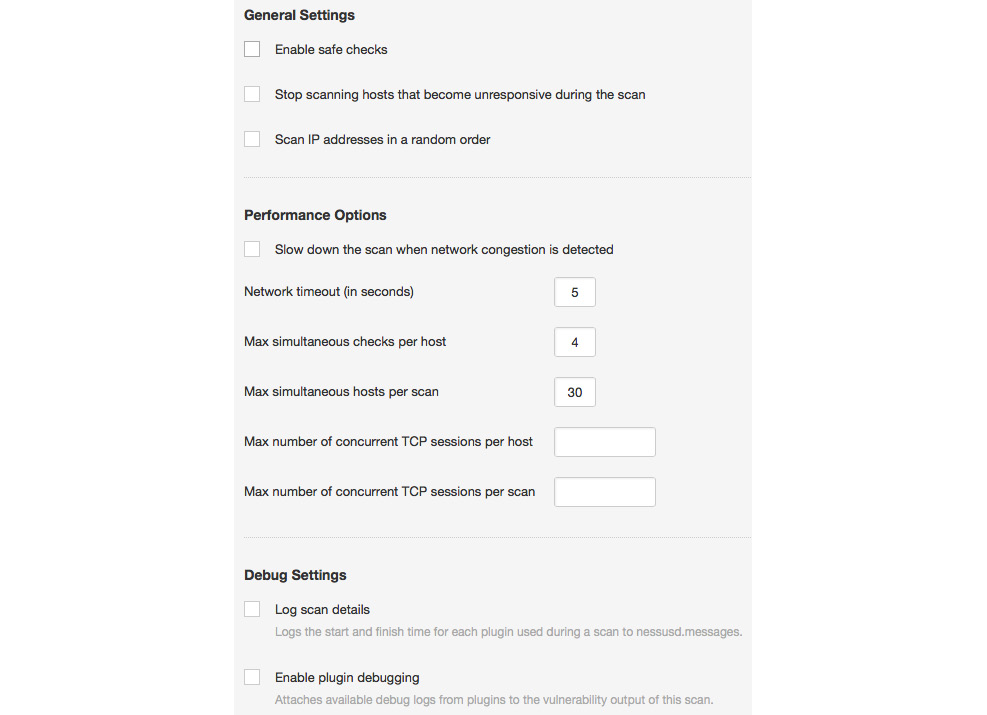The width and height of the screenshot is (987, 715).
Task: Click the Performance Options heading
Action: click(315, 215)
